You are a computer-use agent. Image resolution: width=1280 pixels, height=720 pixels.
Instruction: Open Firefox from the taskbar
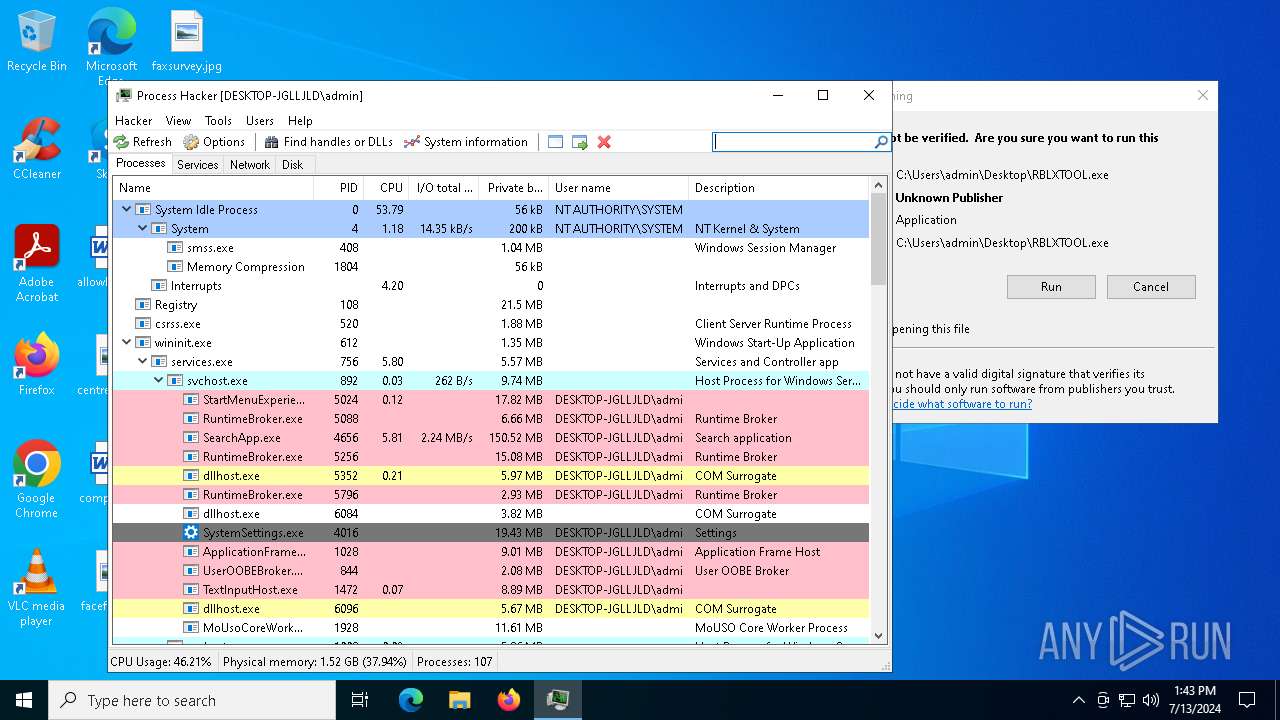point(508,700)
